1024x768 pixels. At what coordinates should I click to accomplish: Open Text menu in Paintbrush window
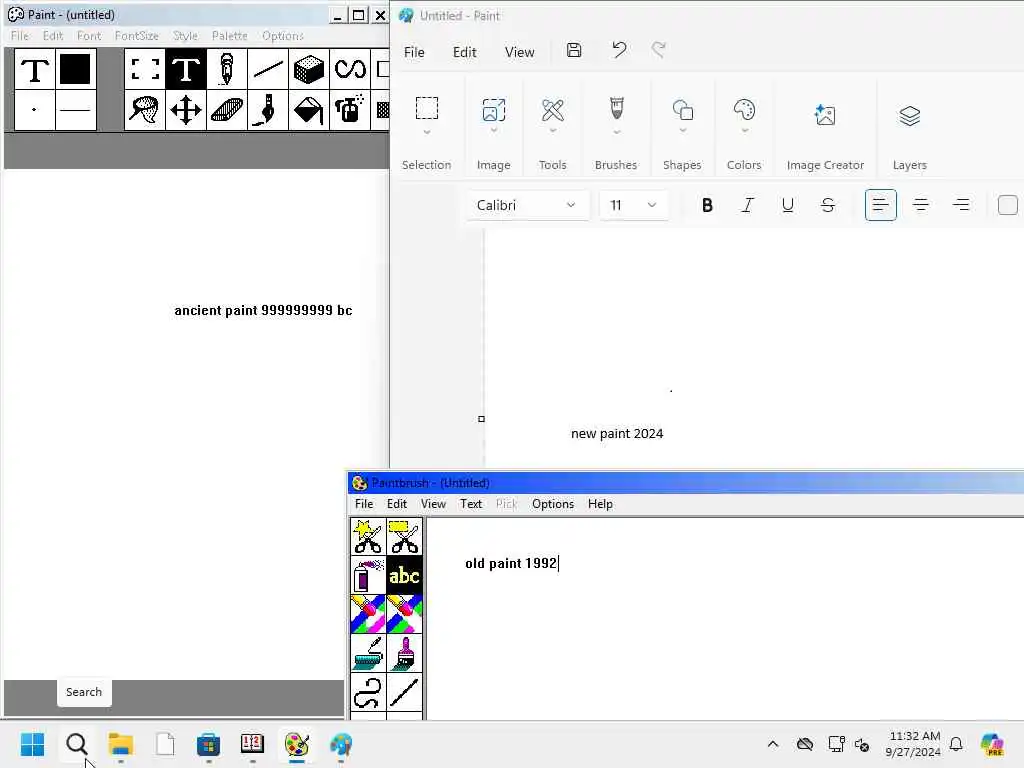coord(471,504)
